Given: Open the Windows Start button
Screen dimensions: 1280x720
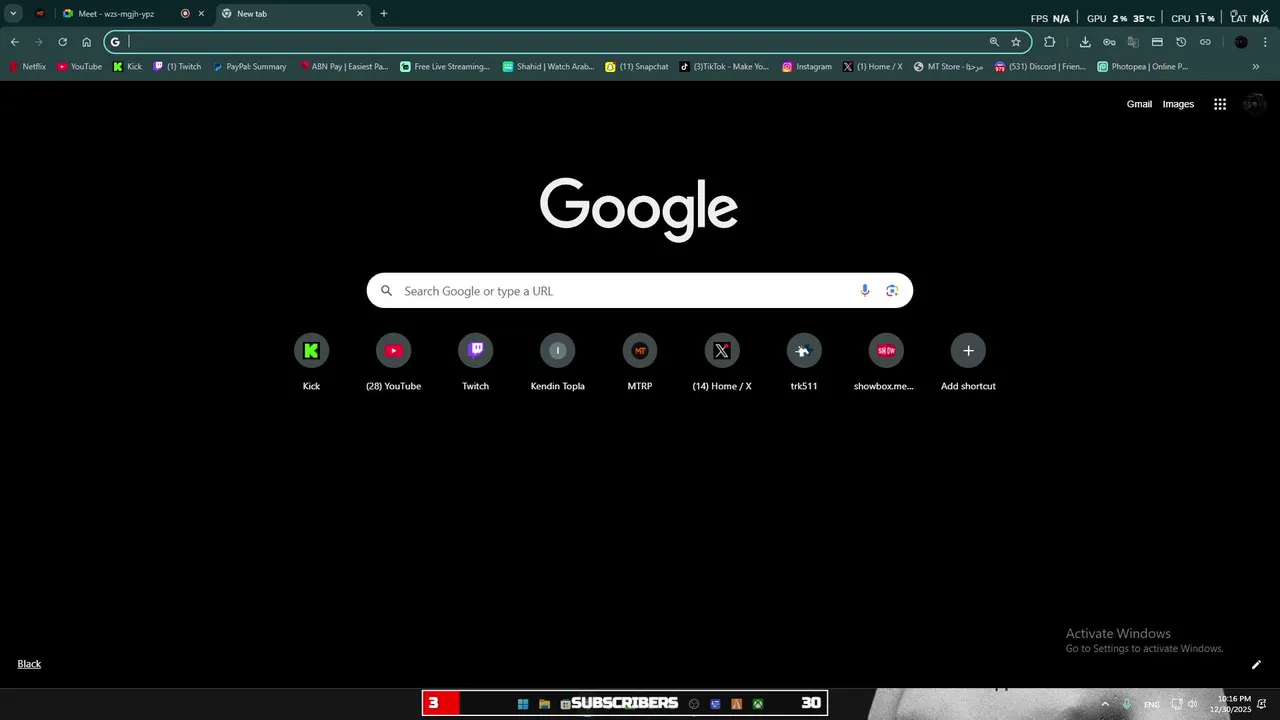Looking at the screenshot, I should (x=523, y=704).
